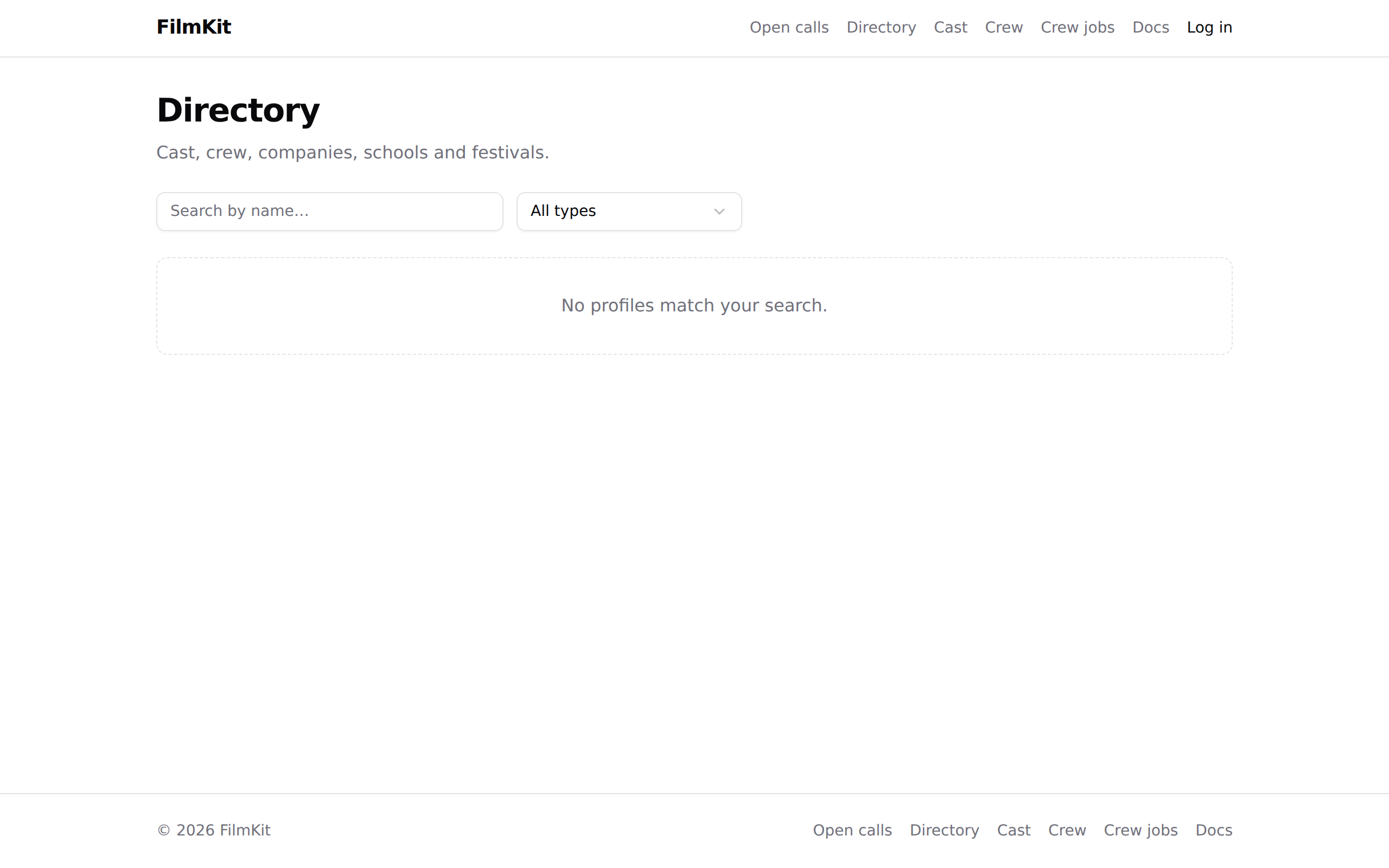The image size is (1389, 868).
Task: Click the dropdown chevron arrow icon
Action: pyautogui.click(x=718, y=212)
